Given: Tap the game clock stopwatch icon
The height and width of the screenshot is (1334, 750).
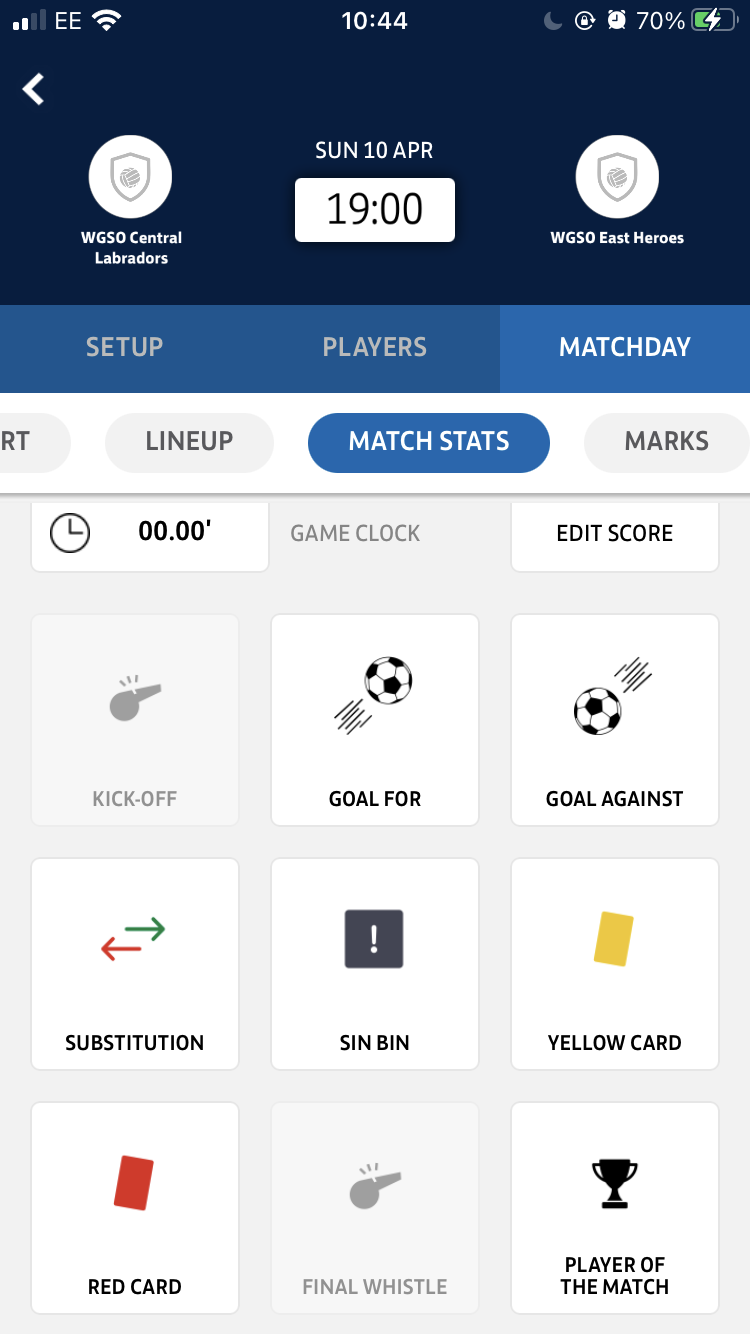Looking at the screenshot, I should 66,532.
